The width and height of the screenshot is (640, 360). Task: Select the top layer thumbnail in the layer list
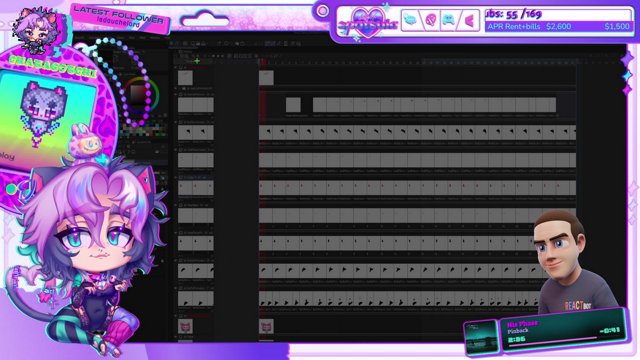(x=185, y=78)
